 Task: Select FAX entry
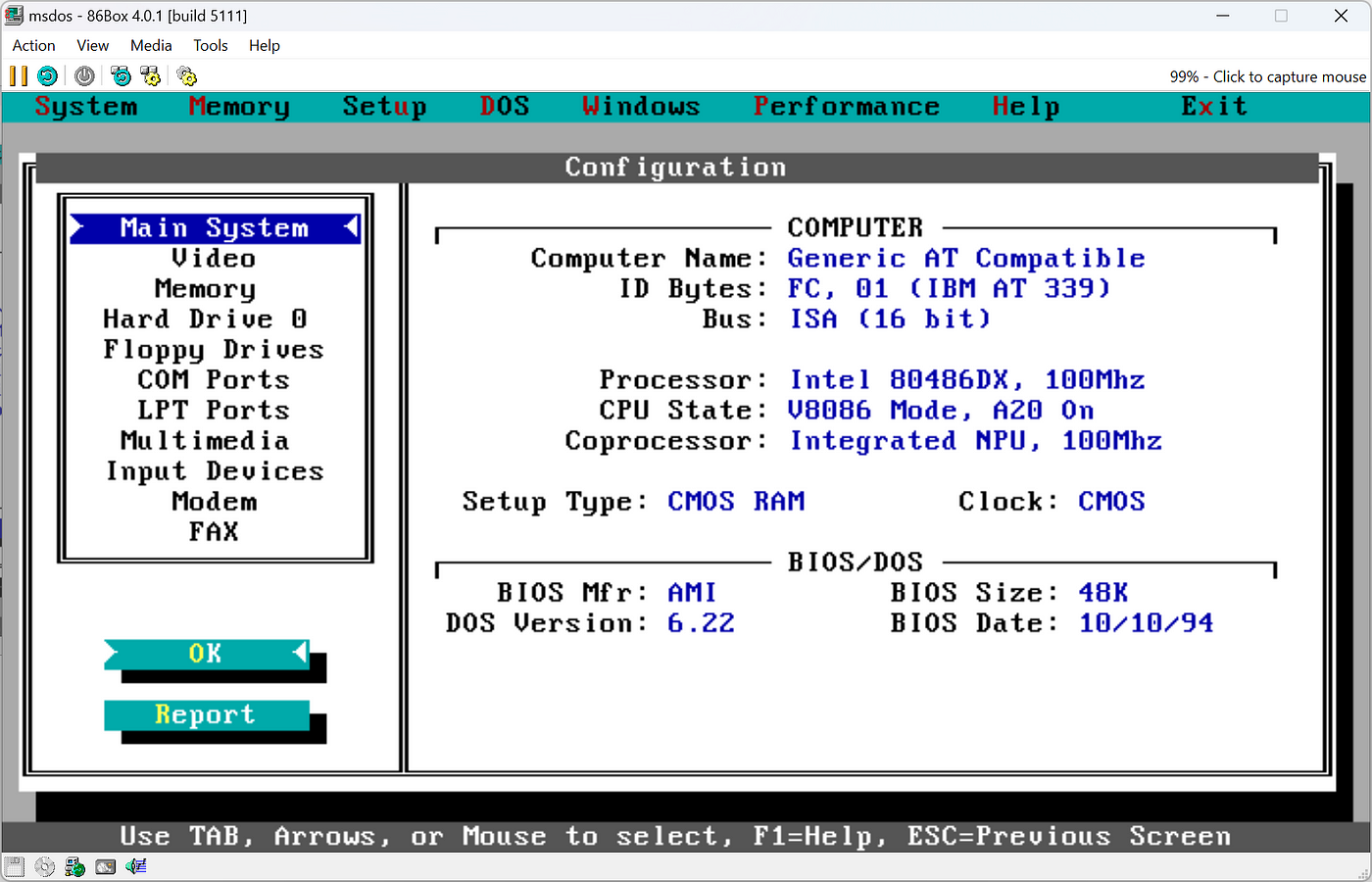point(214,531)
